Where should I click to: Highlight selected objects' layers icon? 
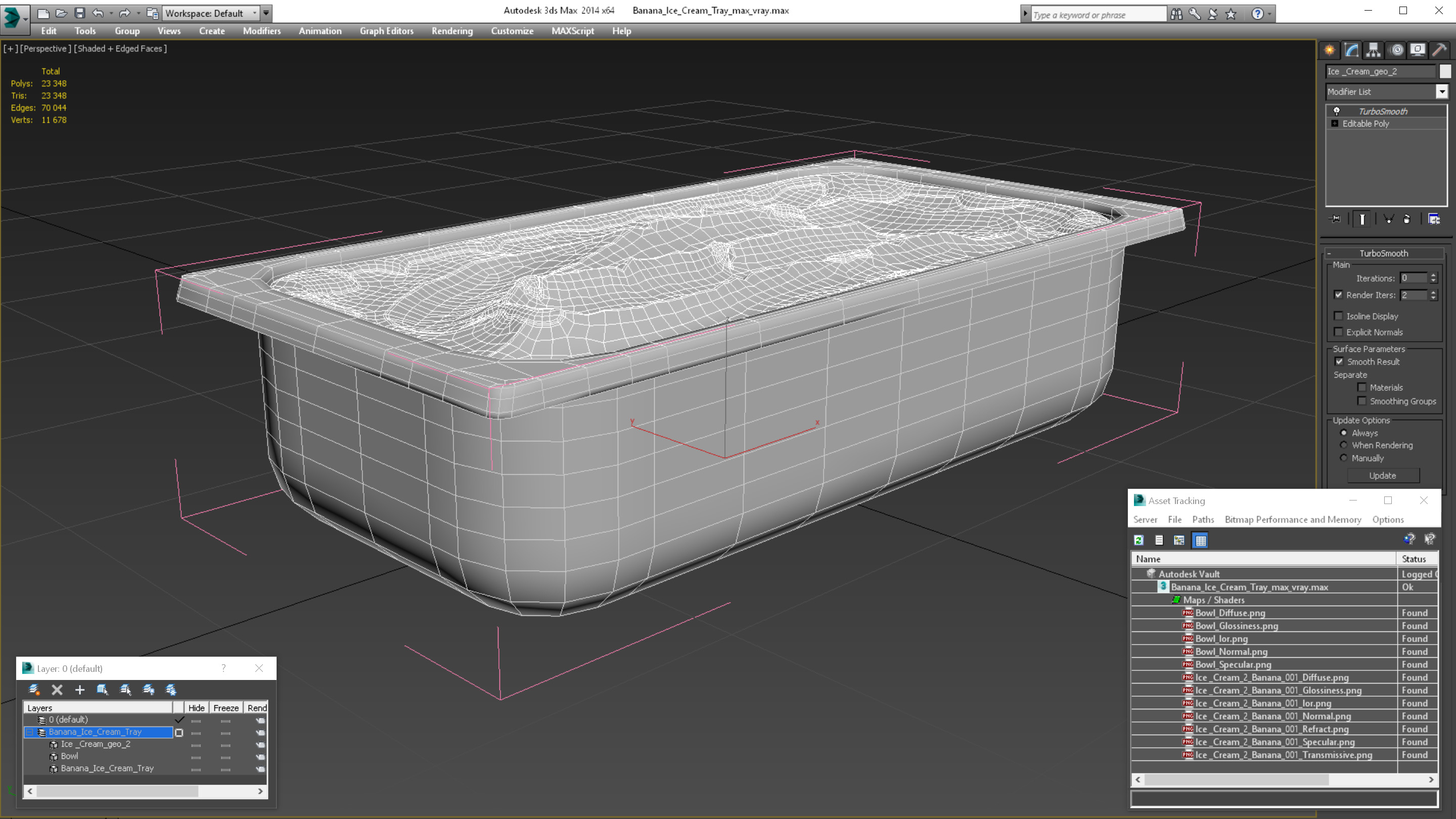tap(125, 690)
